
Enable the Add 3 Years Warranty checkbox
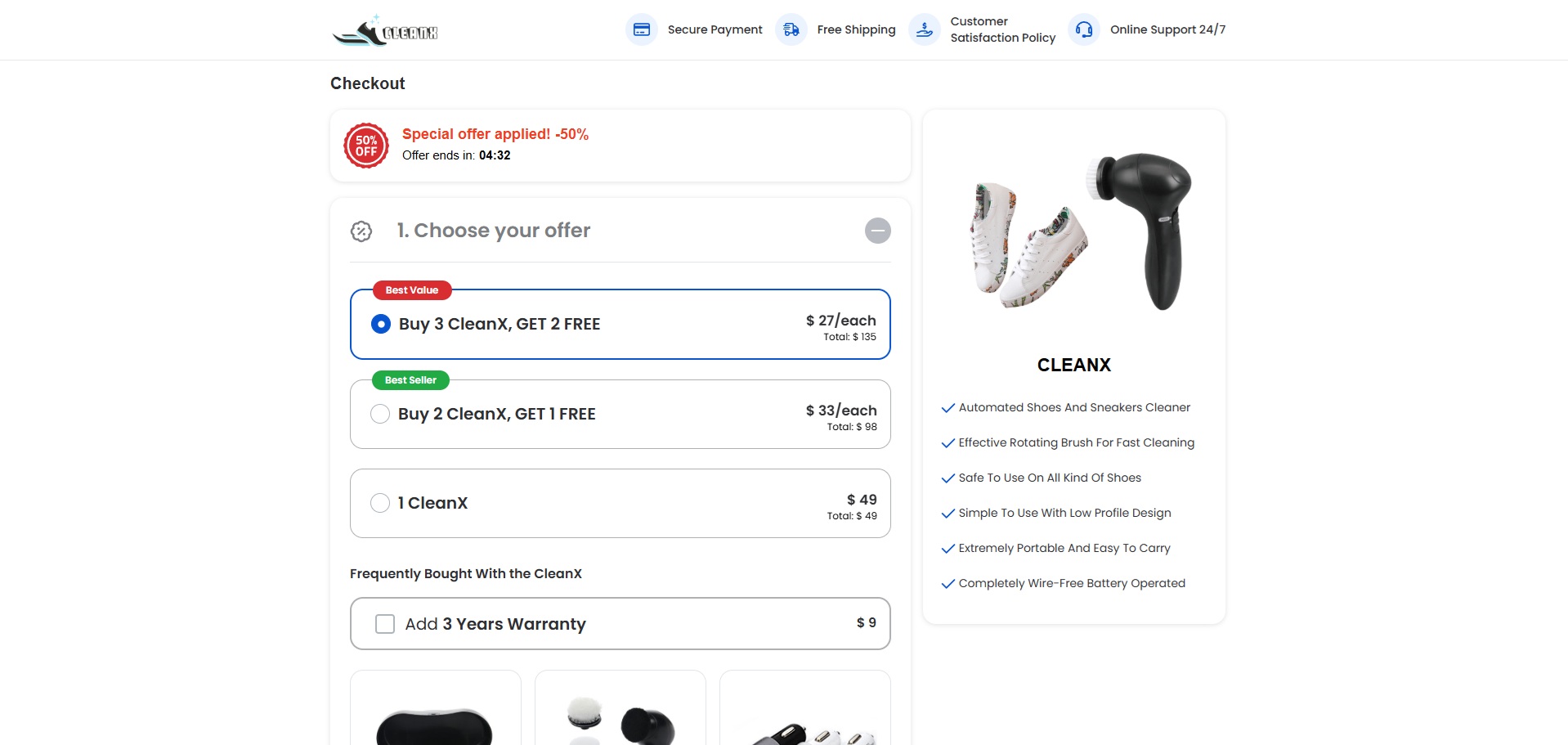click(x=385, y=624)
